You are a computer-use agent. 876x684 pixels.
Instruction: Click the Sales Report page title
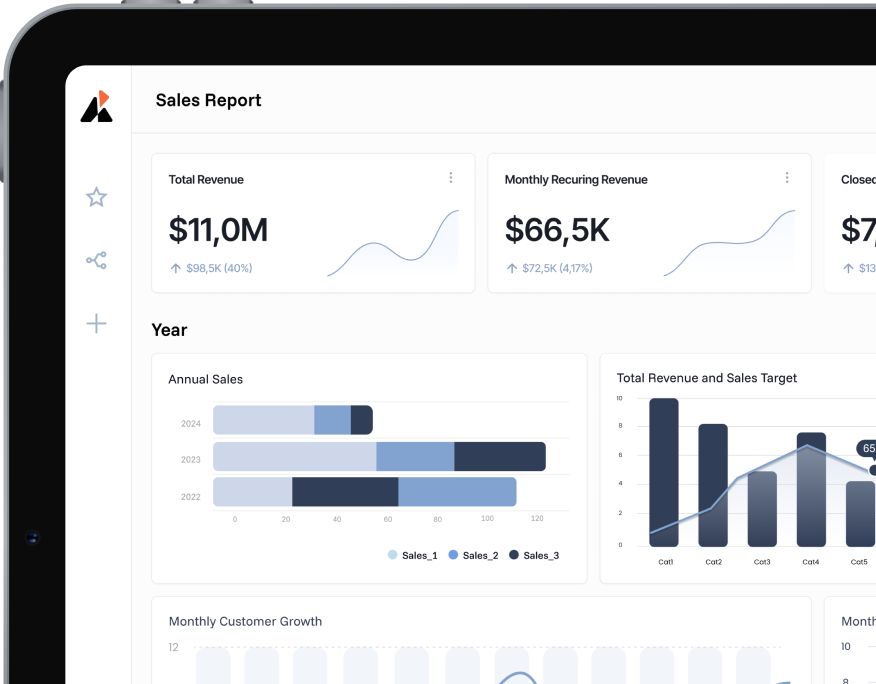pyautogui.click(x=208, y=101)
